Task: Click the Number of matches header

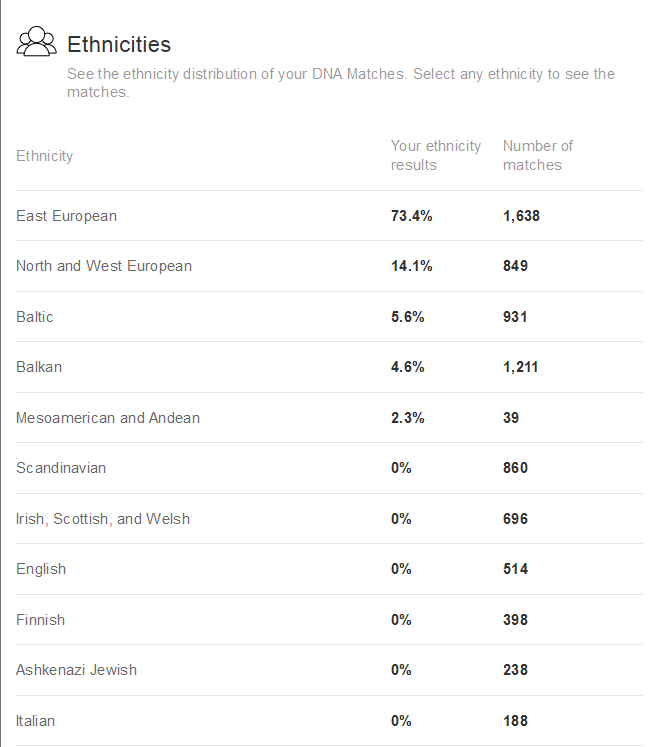Action: coord(538,156)
